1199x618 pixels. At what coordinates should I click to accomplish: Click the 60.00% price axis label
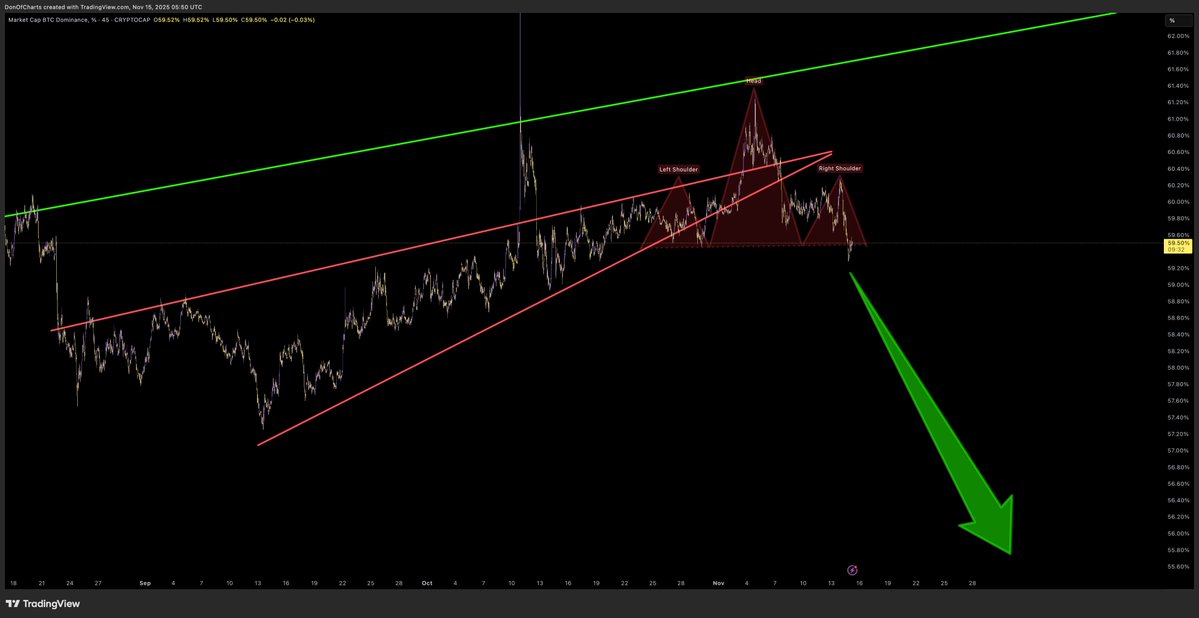point(1178,202)
